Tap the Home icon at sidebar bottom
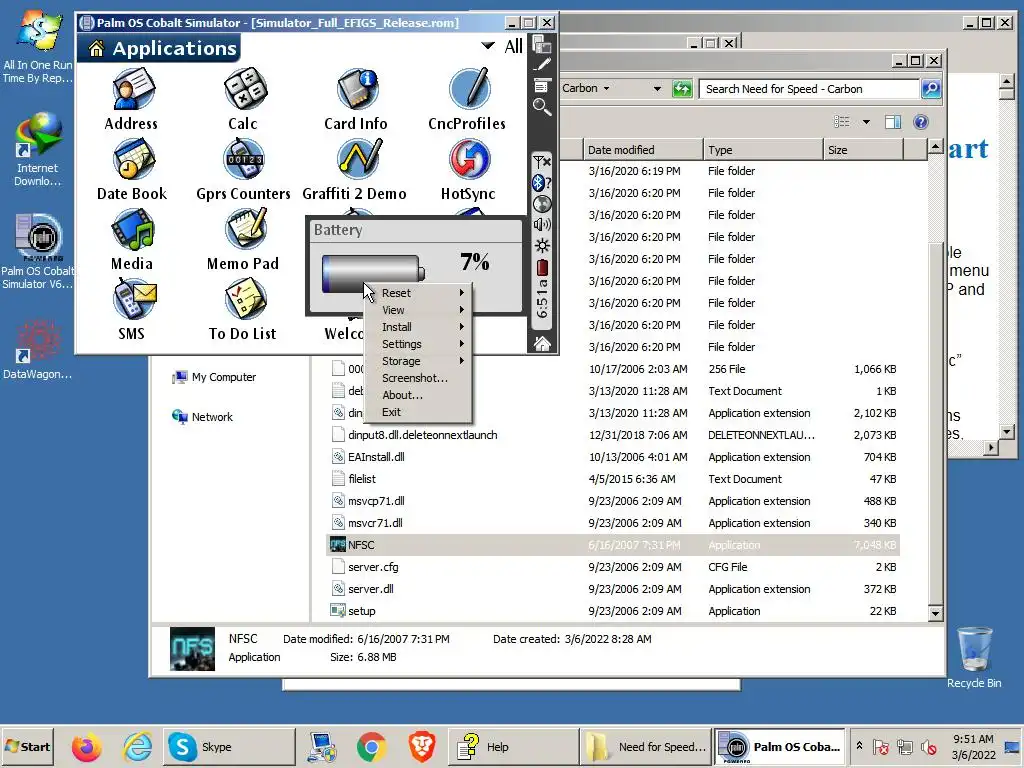This screenshot has width=1024, height=768. coord(542,344)
